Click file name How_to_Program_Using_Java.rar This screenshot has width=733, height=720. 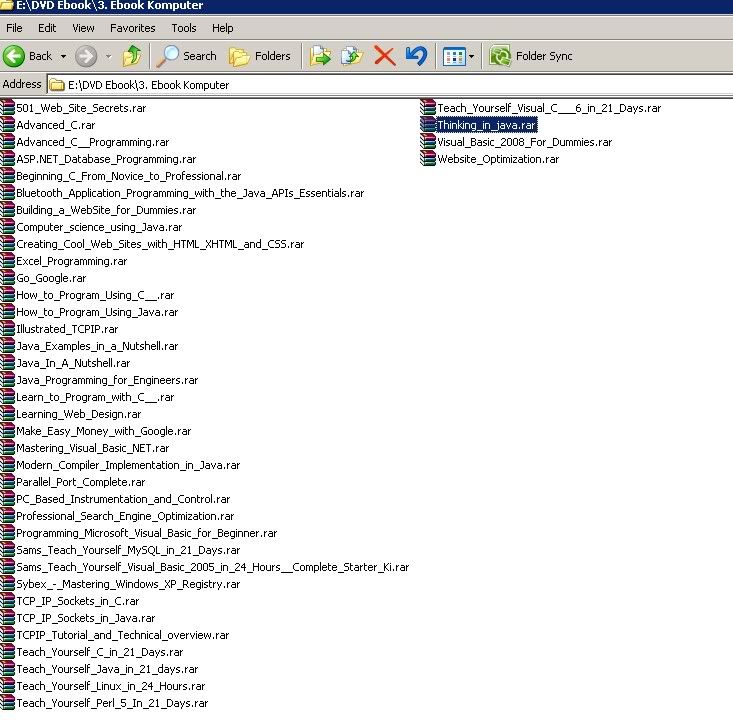pyautogui.click(x=97, y=312)
